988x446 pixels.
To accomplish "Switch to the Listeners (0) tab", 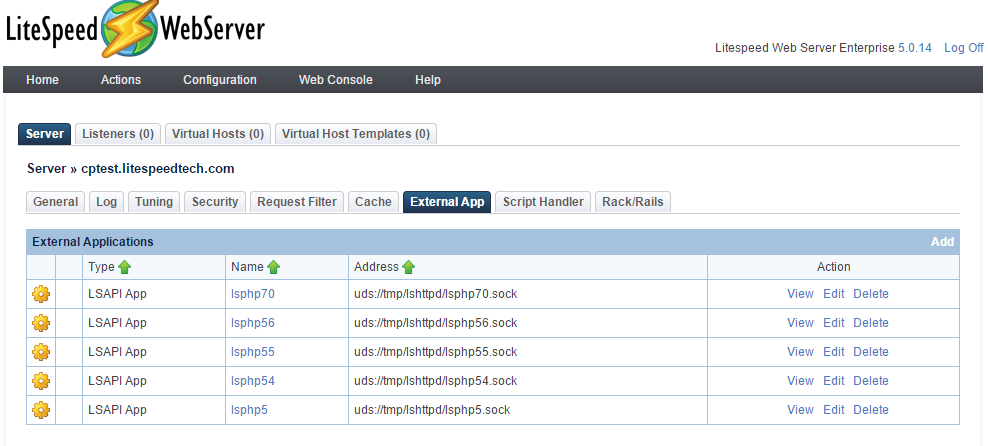I will click(x=118, y=134).
